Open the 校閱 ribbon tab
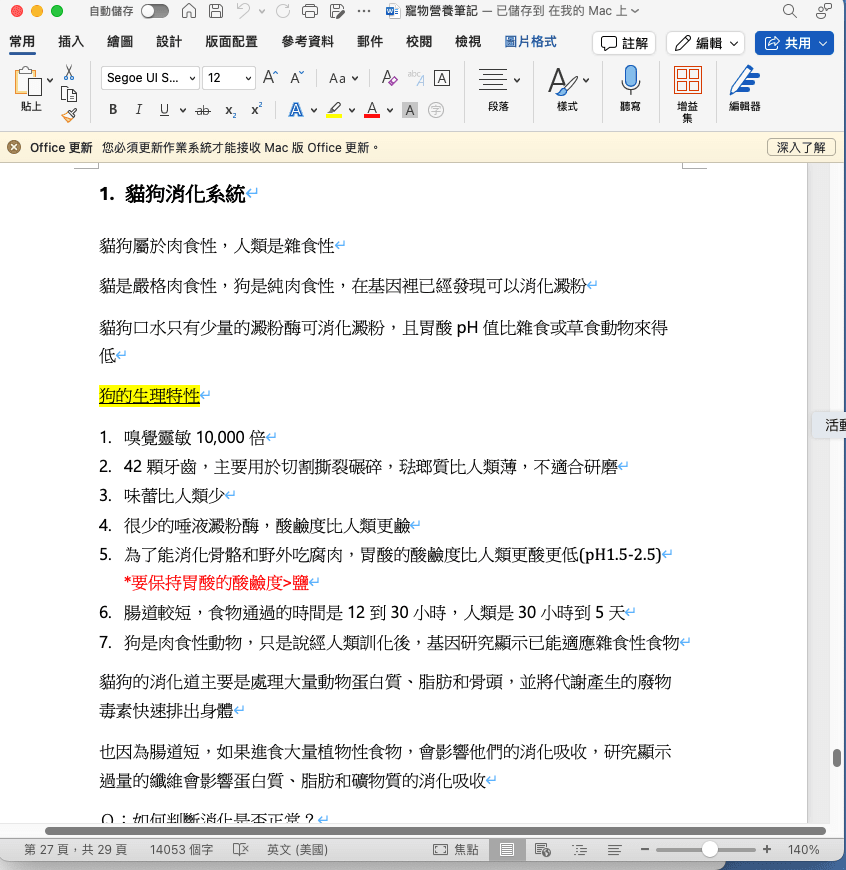The height and width of the screenshot is (870, 846). coord(419,42)
